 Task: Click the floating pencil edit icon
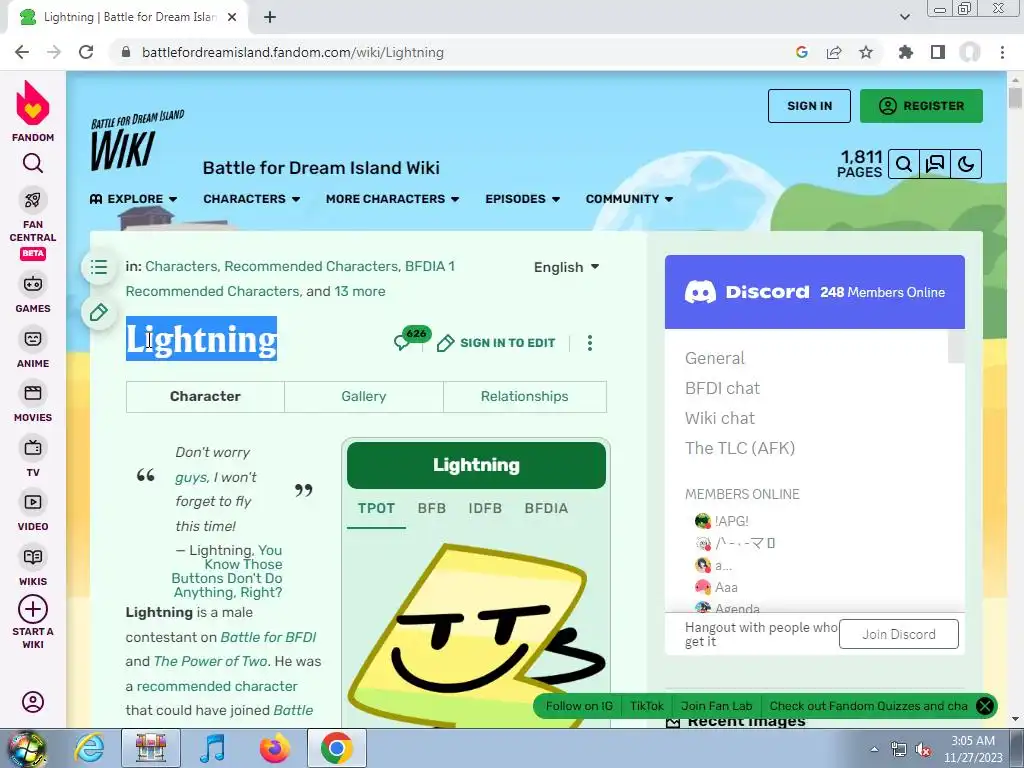(x=99, y=312)
